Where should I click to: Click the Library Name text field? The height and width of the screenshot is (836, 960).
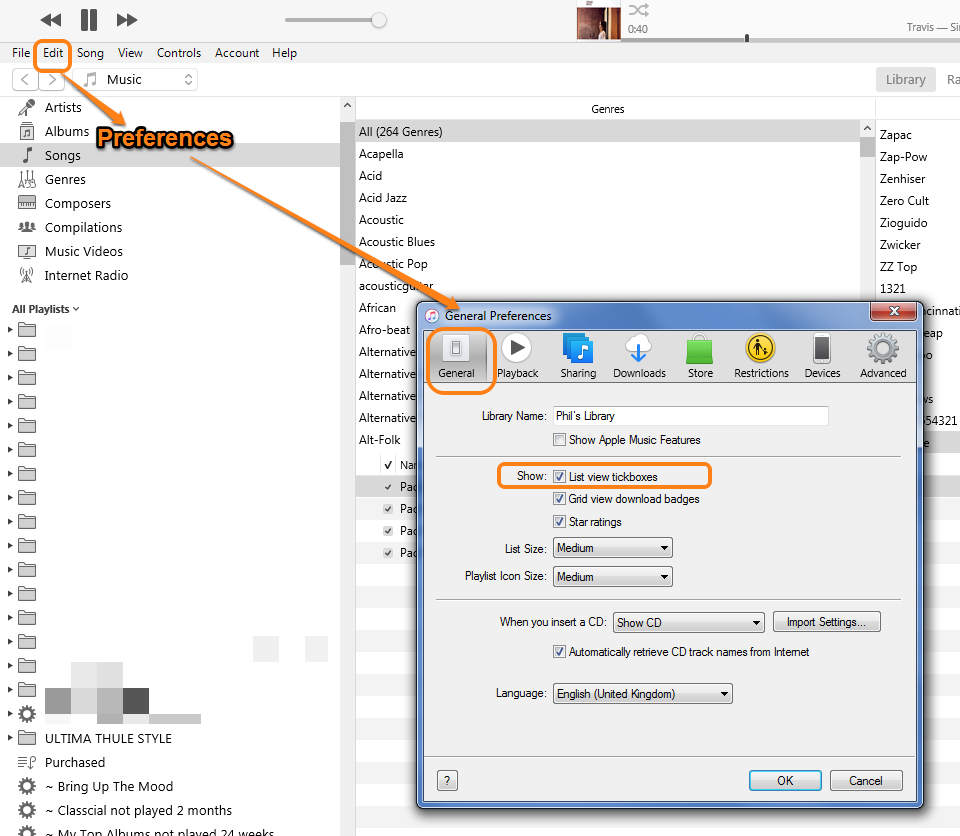coord(691,416)
